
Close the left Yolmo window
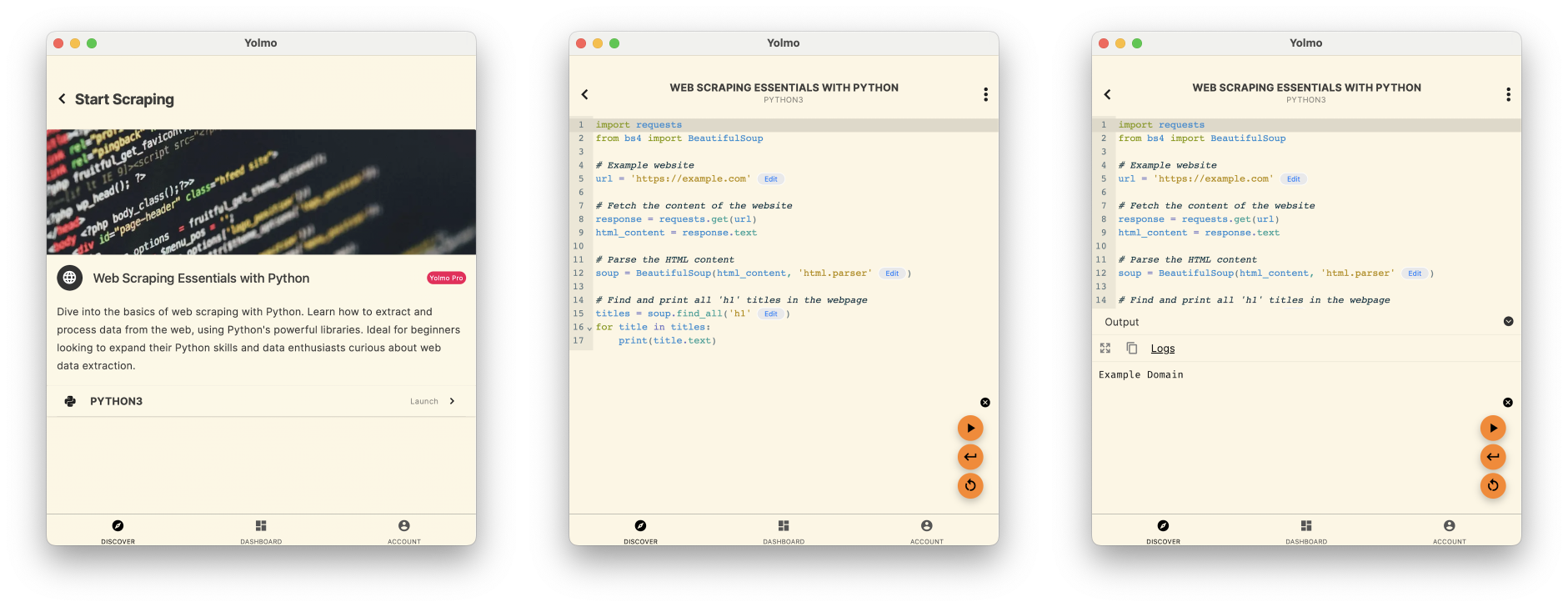[58, 43]
